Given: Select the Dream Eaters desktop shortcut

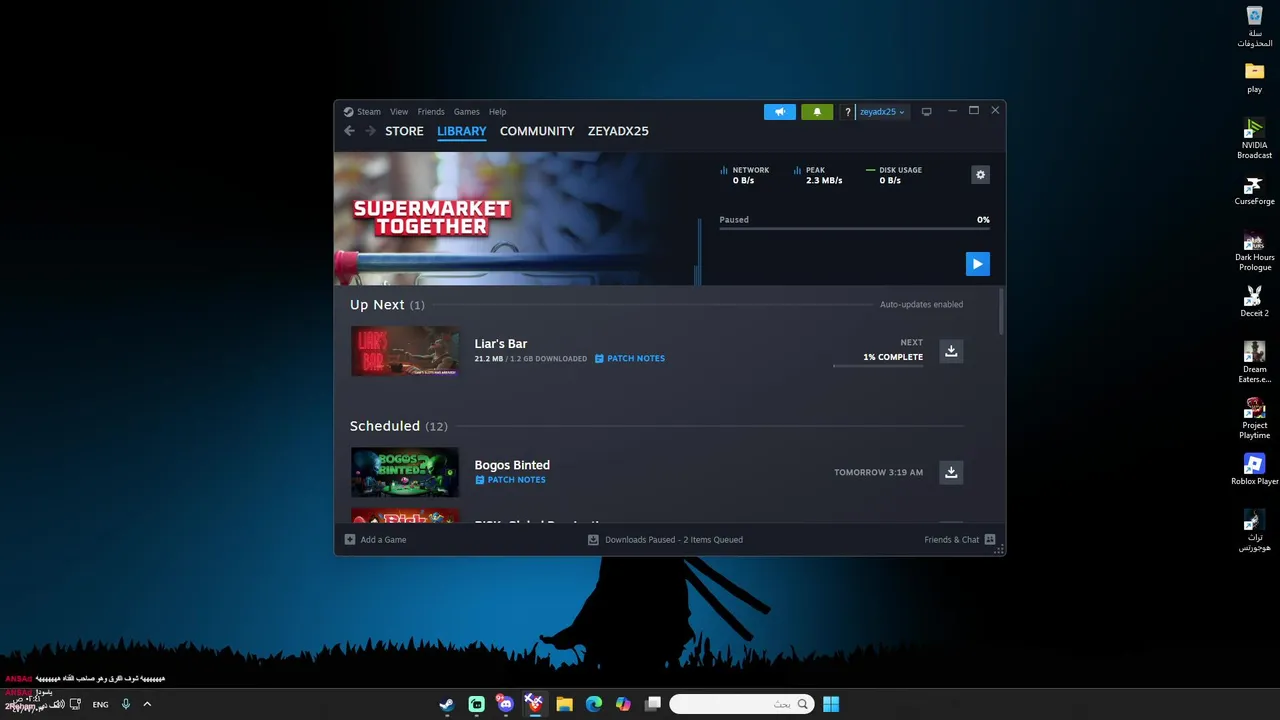Looking at the screenshot, I should click(1254, 362).
